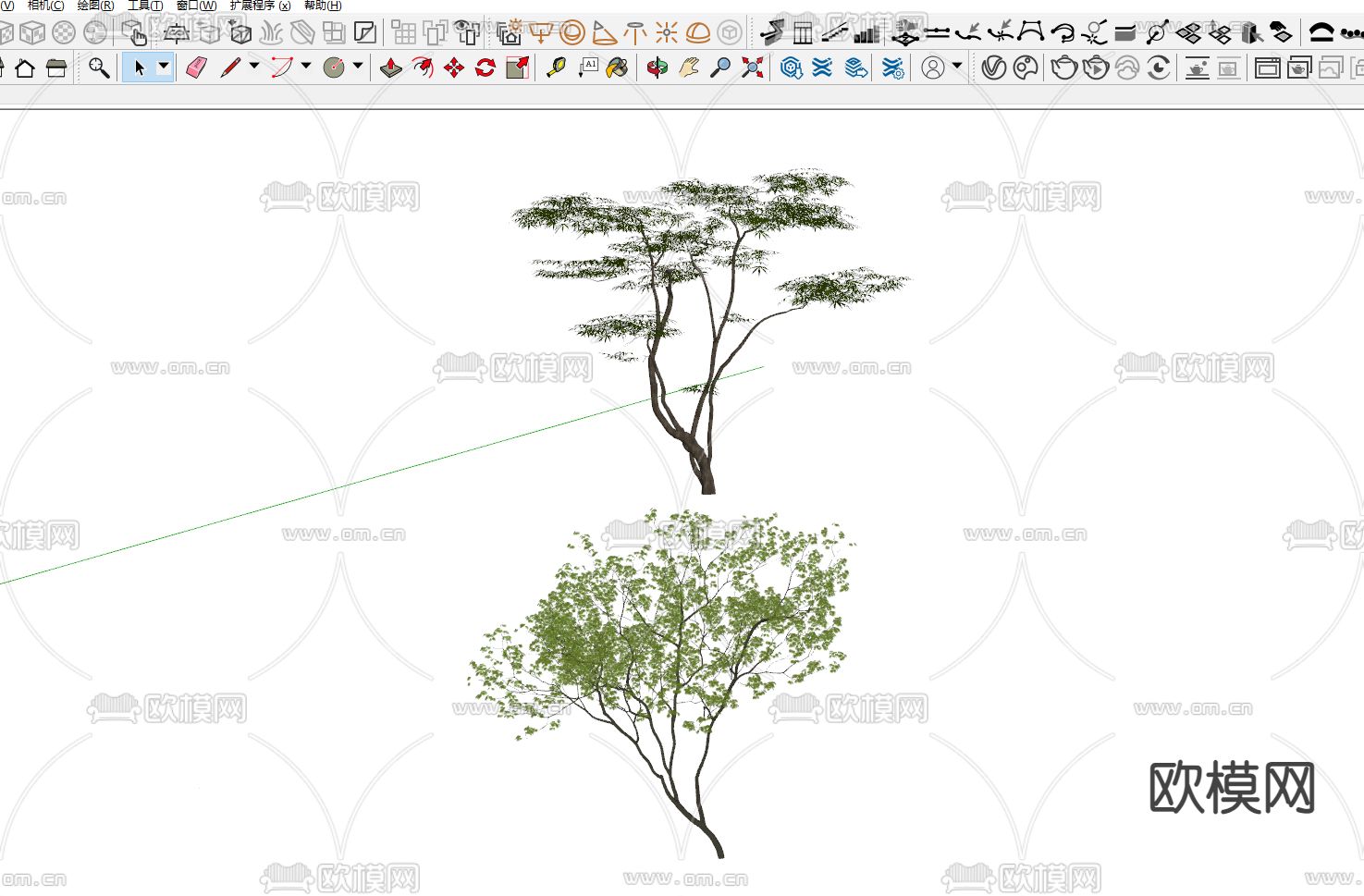Choose the red pencil Line tool

coord(230,68)
